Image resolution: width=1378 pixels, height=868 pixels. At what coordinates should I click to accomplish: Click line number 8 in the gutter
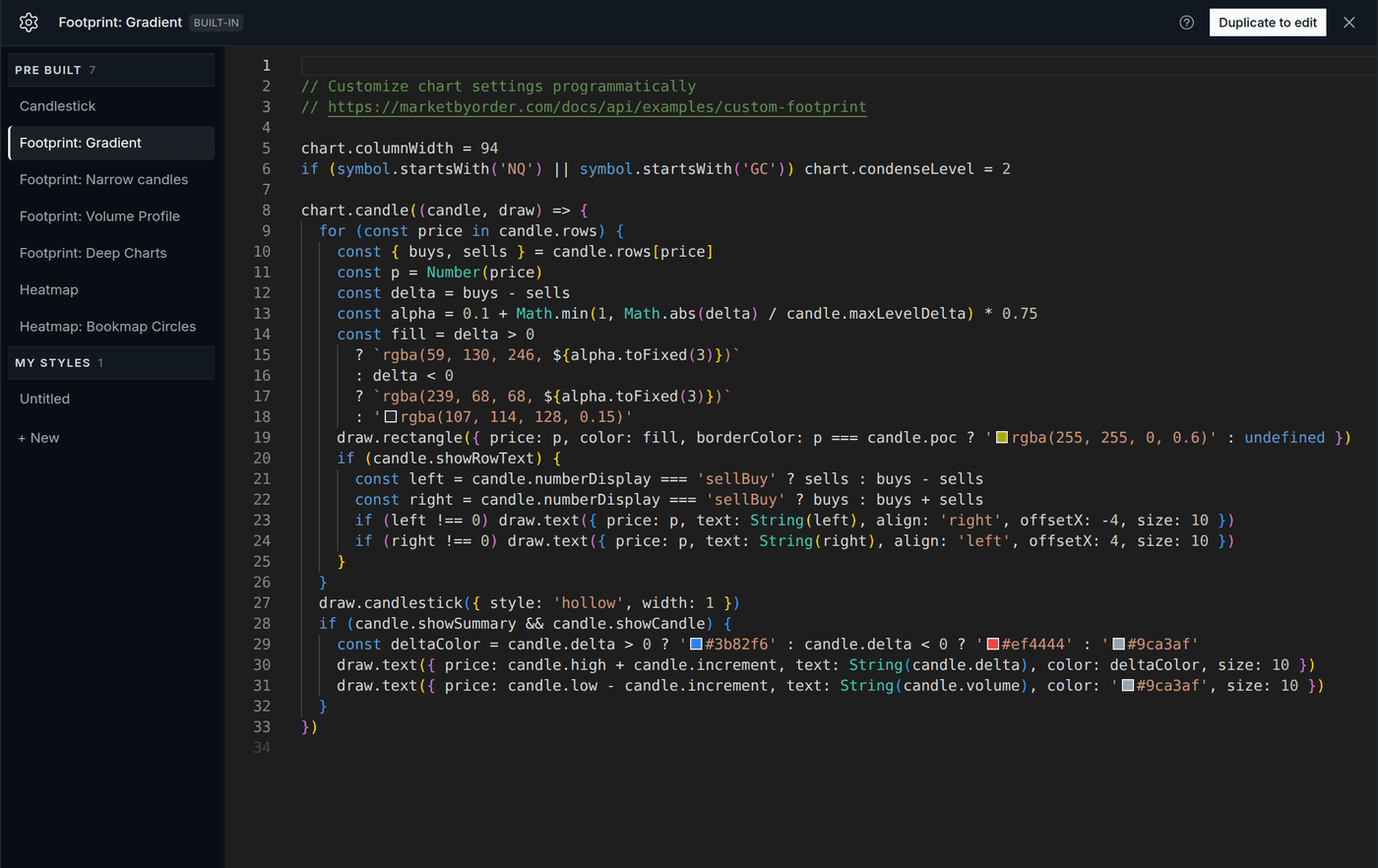pyautogui.click(x=266, y=211)
